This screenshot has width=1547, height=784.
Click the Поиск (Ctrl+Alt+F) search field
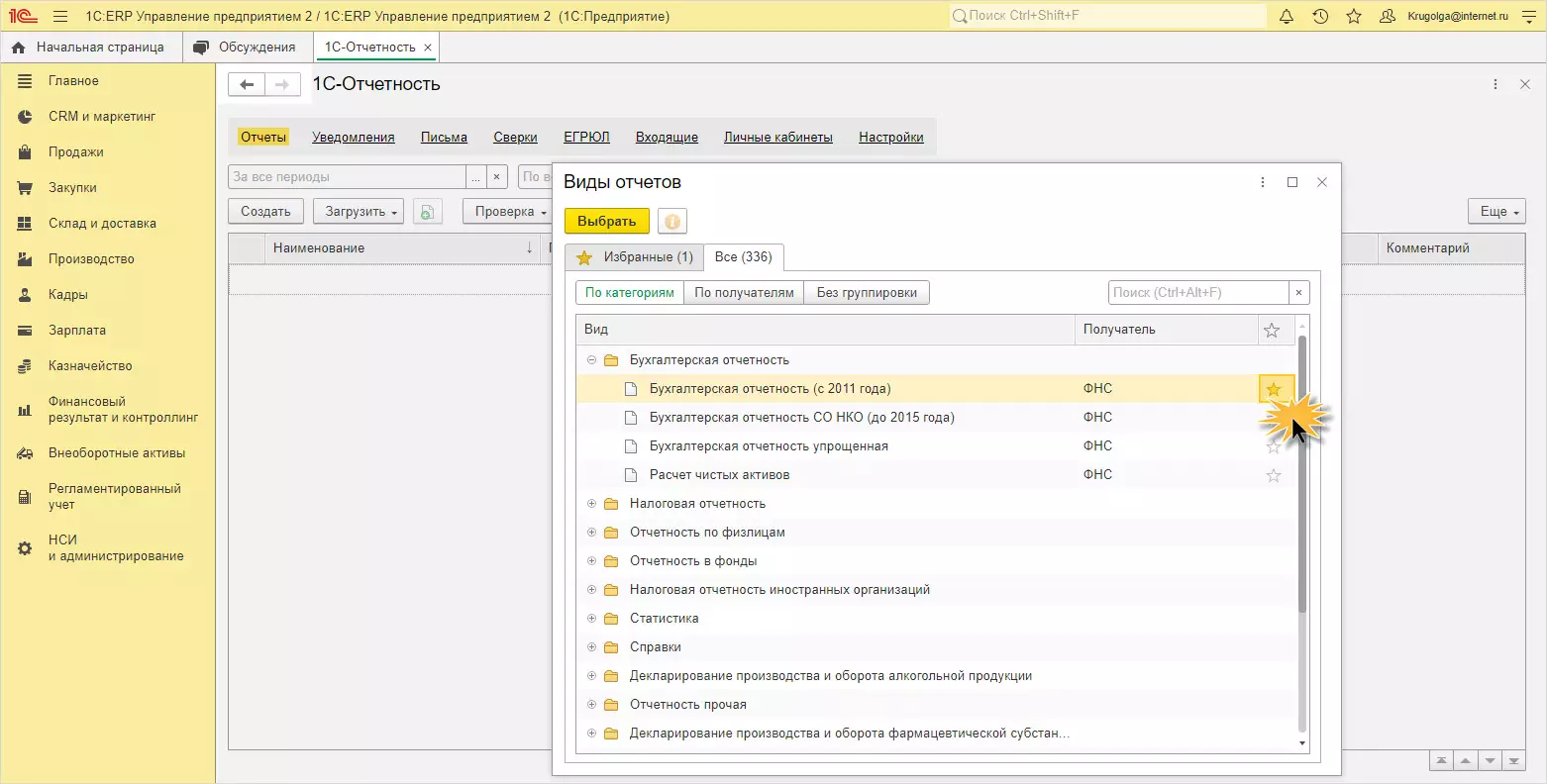[x=1197, y=293]
